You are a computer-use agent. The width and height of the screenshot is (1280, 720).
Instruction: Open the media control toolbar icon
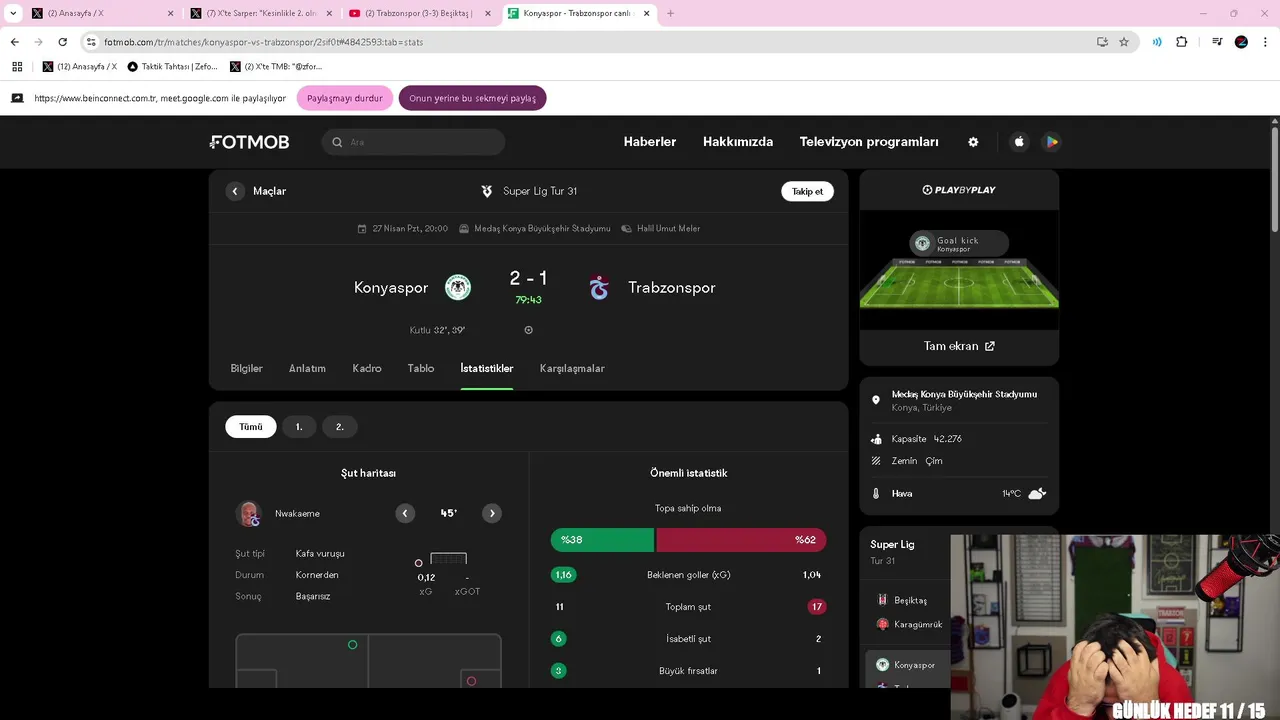[x=1217, y=42]
